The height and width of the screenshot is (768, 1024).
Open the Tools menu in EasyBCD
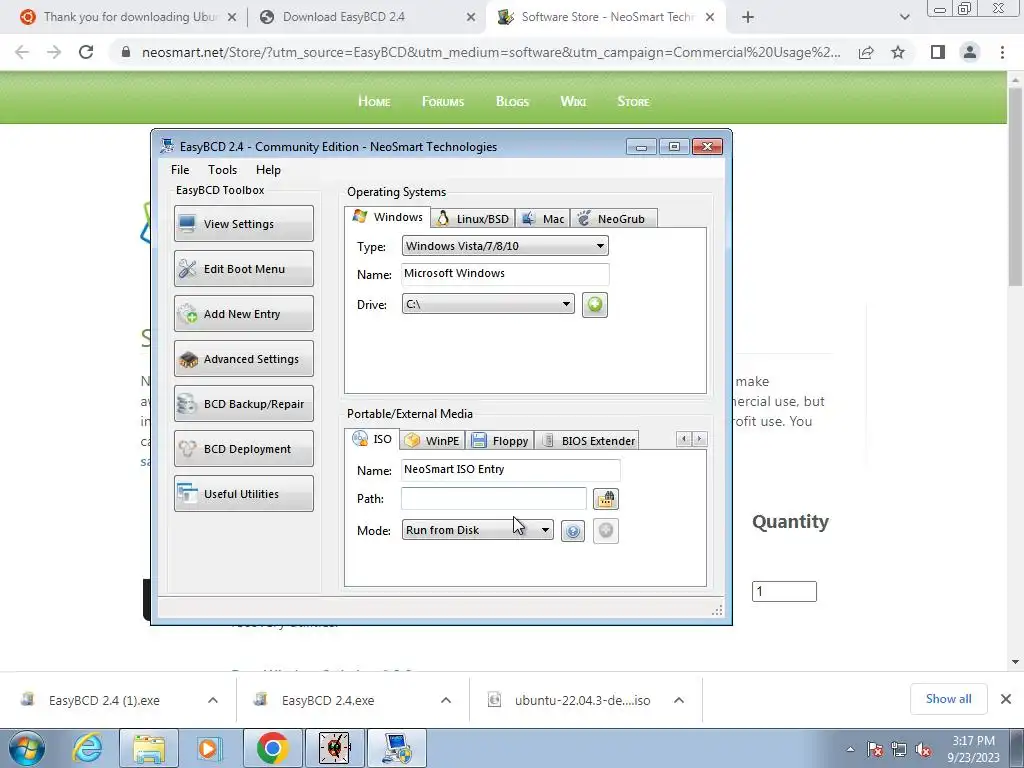[222, 170]
